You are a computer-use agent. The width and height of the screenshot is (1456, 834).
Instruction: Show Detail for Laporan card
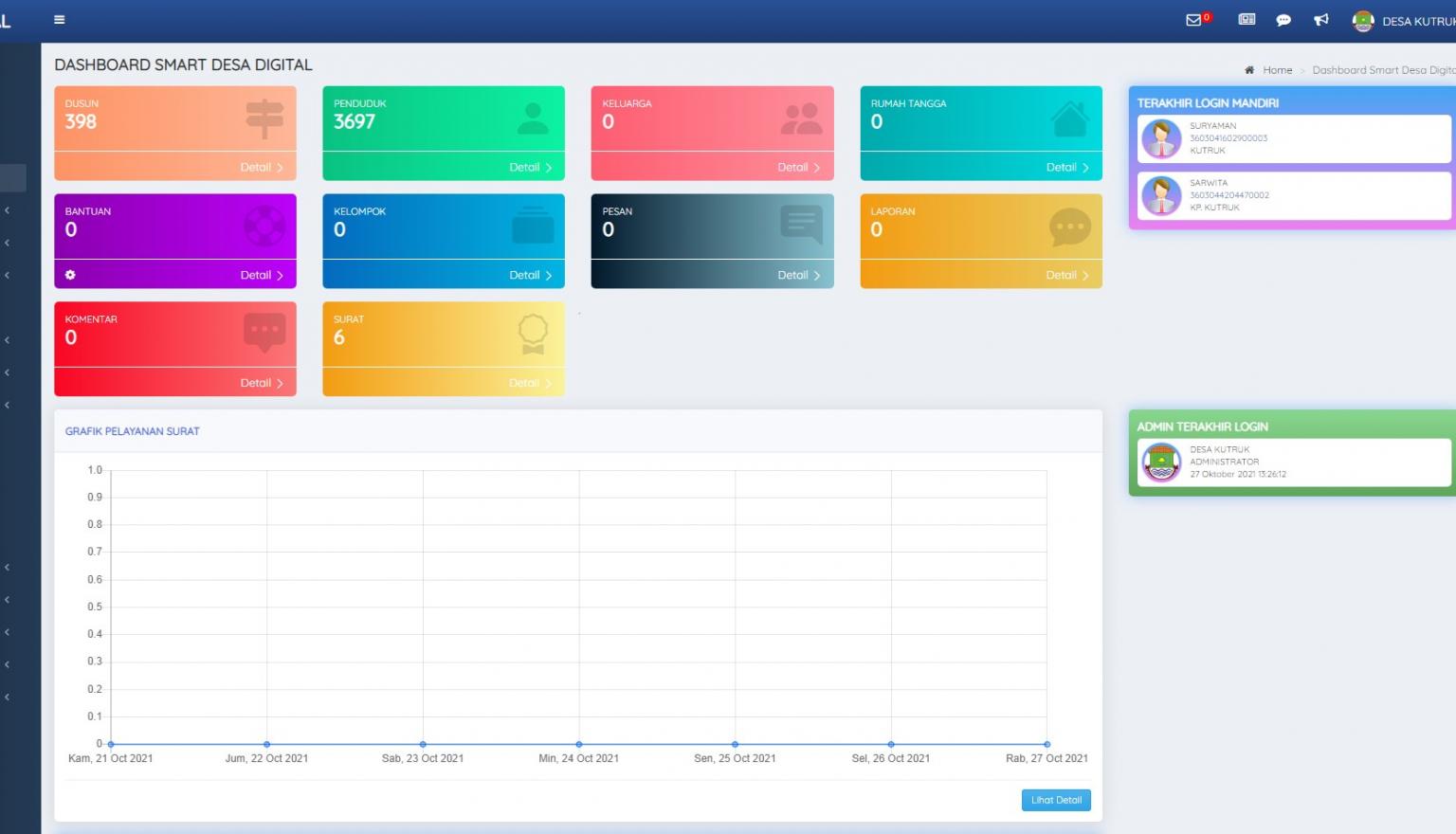(x=1066, y=275)
